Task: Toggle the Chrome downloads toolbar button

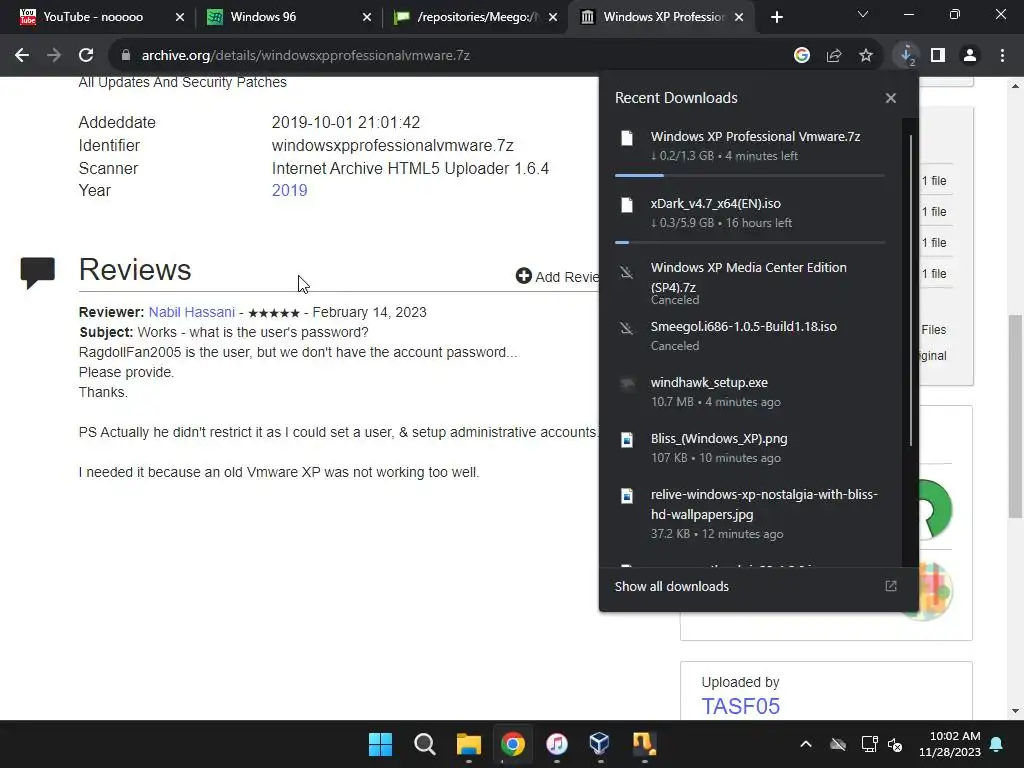Action: pos(906,56)
